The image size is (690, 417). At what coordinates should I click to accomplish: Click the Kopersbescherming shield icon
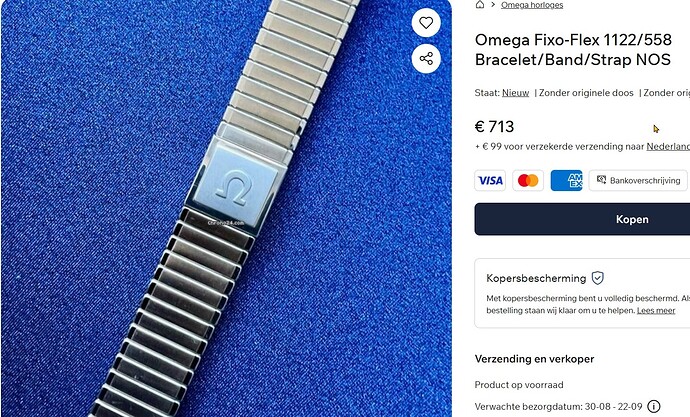coord(597,278)
